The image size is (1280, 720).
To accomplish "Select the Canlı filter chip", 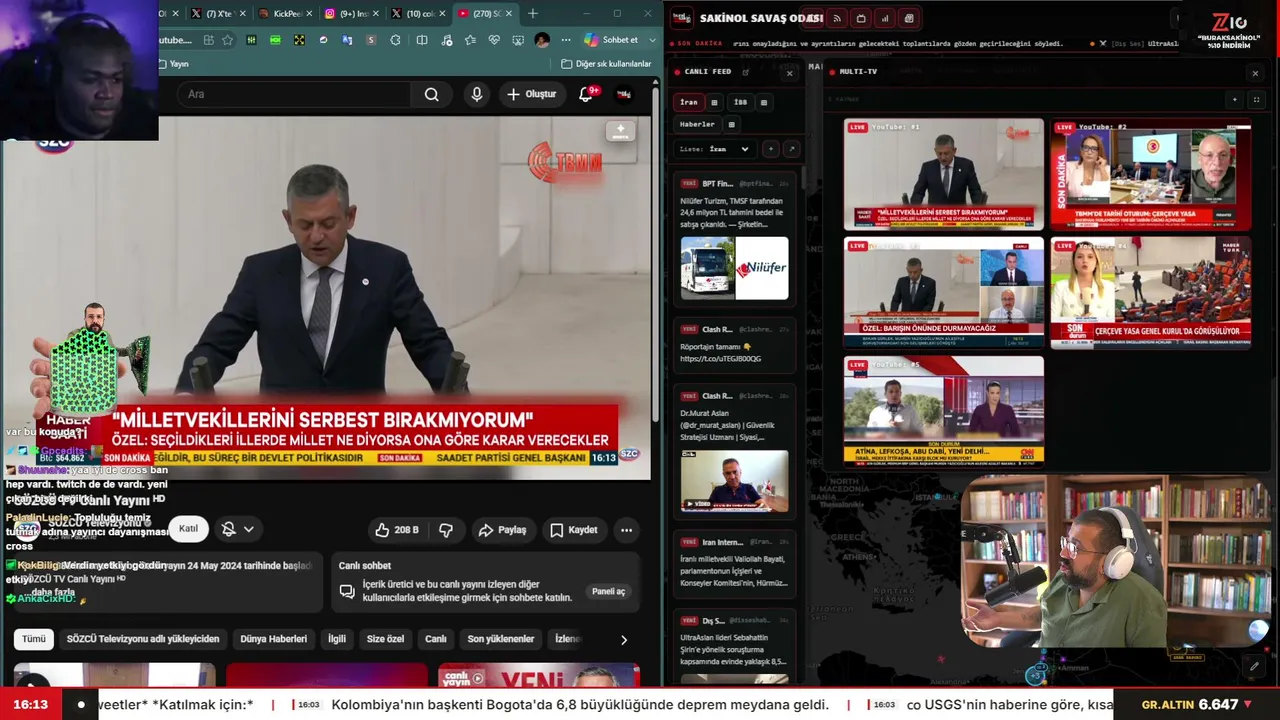I will pos(436,639).
